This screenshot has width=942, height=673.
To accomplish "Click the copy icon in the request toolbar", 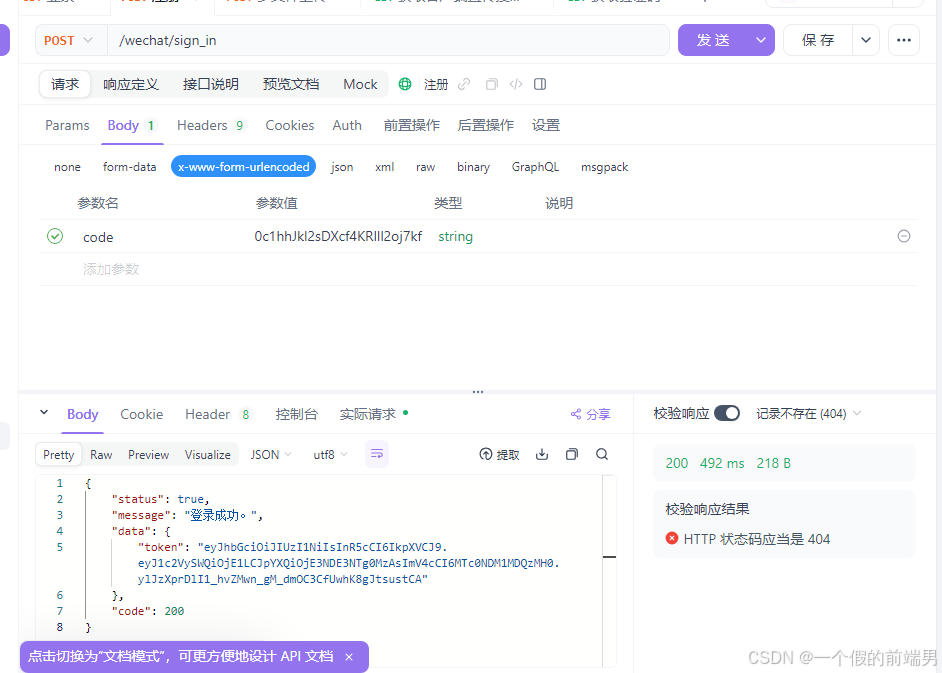I will point(491,84).
